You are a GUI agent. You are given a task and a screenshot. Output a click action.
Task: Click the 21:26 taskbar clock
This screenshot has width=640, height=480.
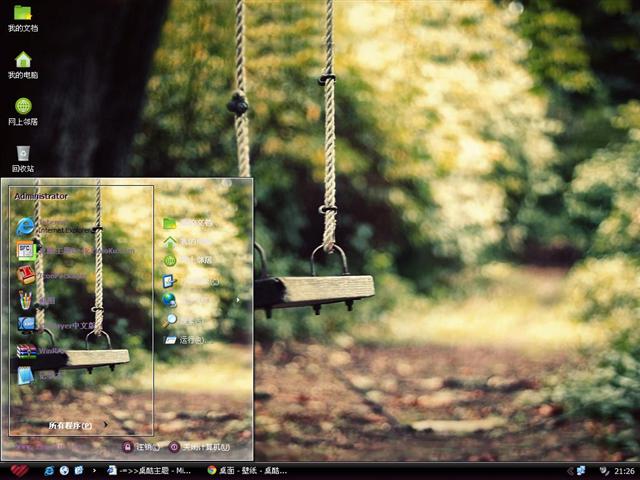[x=624, y=471]
